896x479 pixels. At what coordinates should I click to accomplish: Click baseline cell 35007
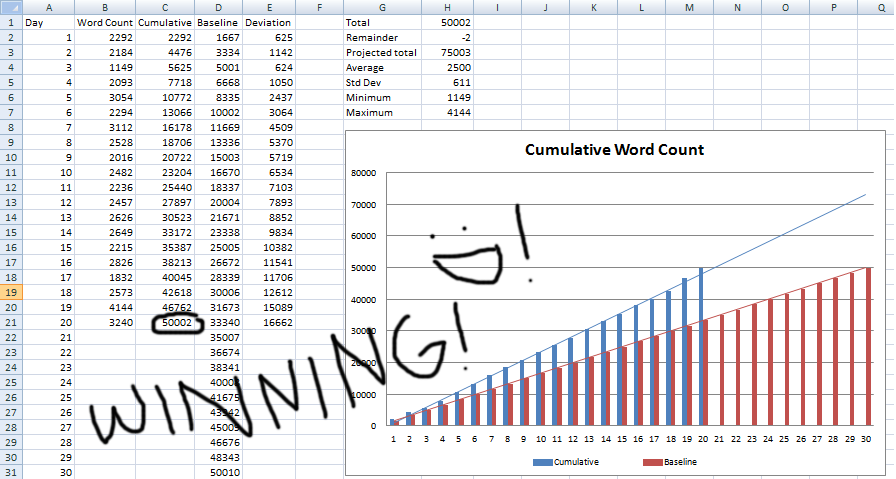[218, 337]
